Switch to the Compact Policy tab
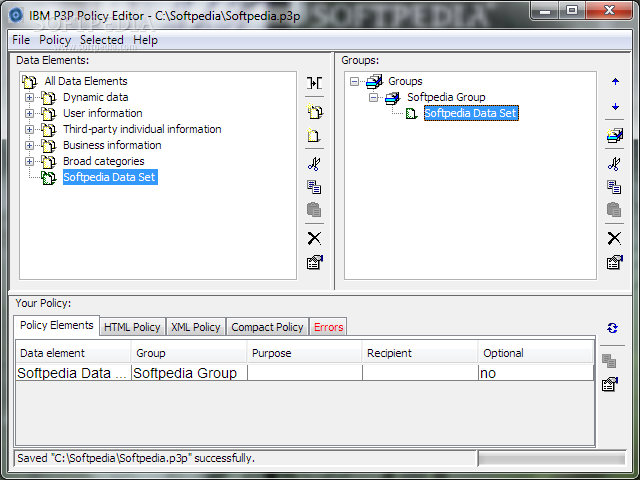This screenshot has width=640, height=480. tap(267, 327)
